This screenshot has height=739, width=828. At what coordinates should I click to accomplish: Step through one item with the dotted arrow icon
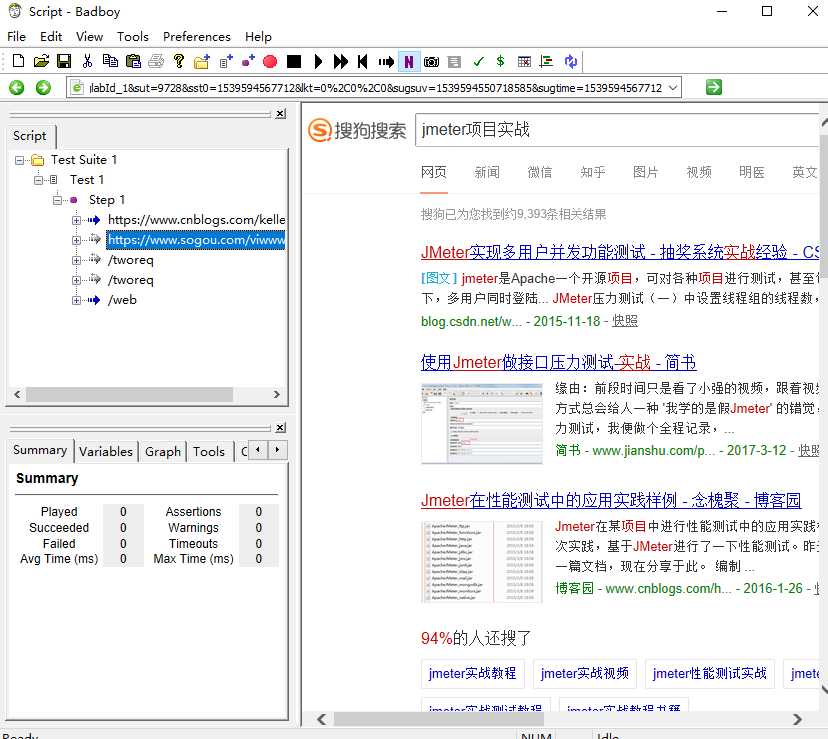click(x=386, y=62)
